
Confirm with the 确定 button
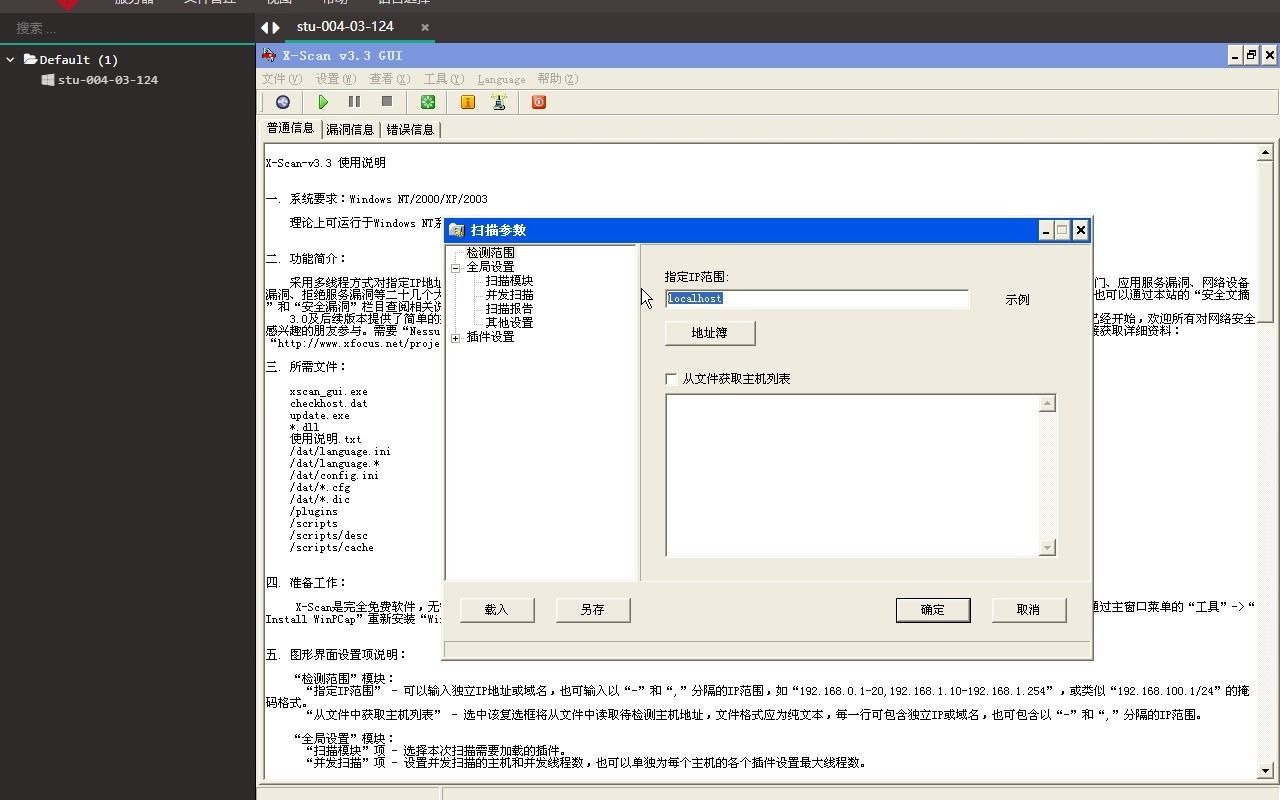tap(933, 610)
